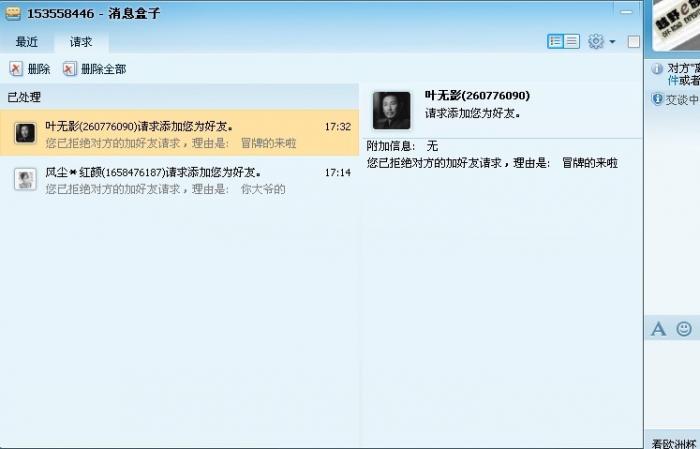Collapse the 已处理 group header
The width and height of the screenshot is (700, 449).
click(x=179, y=97)
